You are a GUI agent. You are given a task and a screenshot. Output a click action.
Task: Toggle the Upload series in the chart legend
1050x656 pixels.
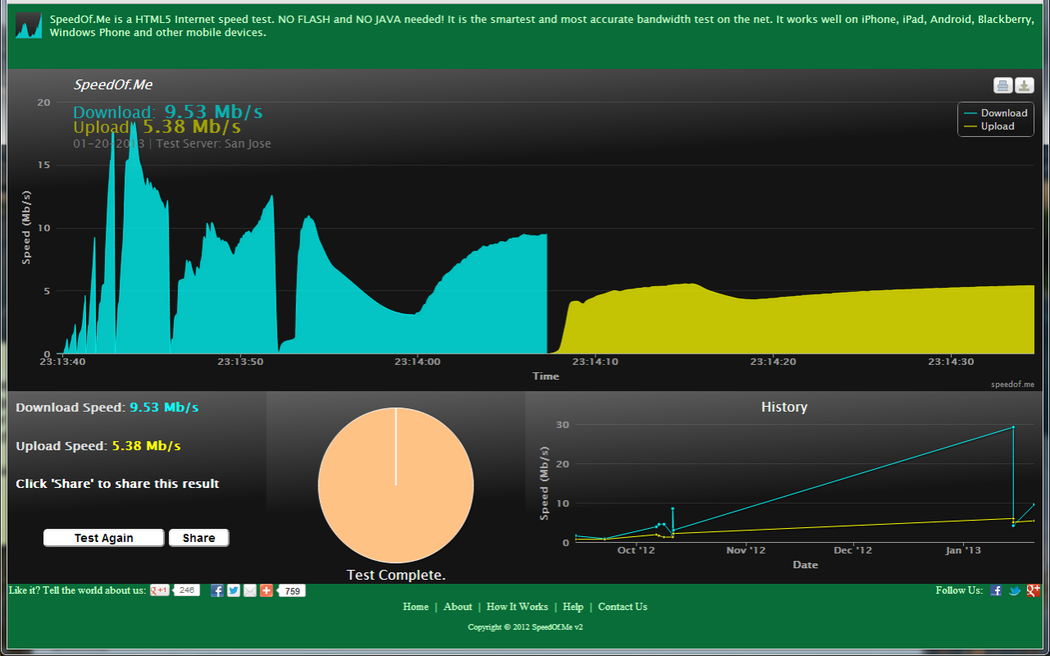[997, 126]
